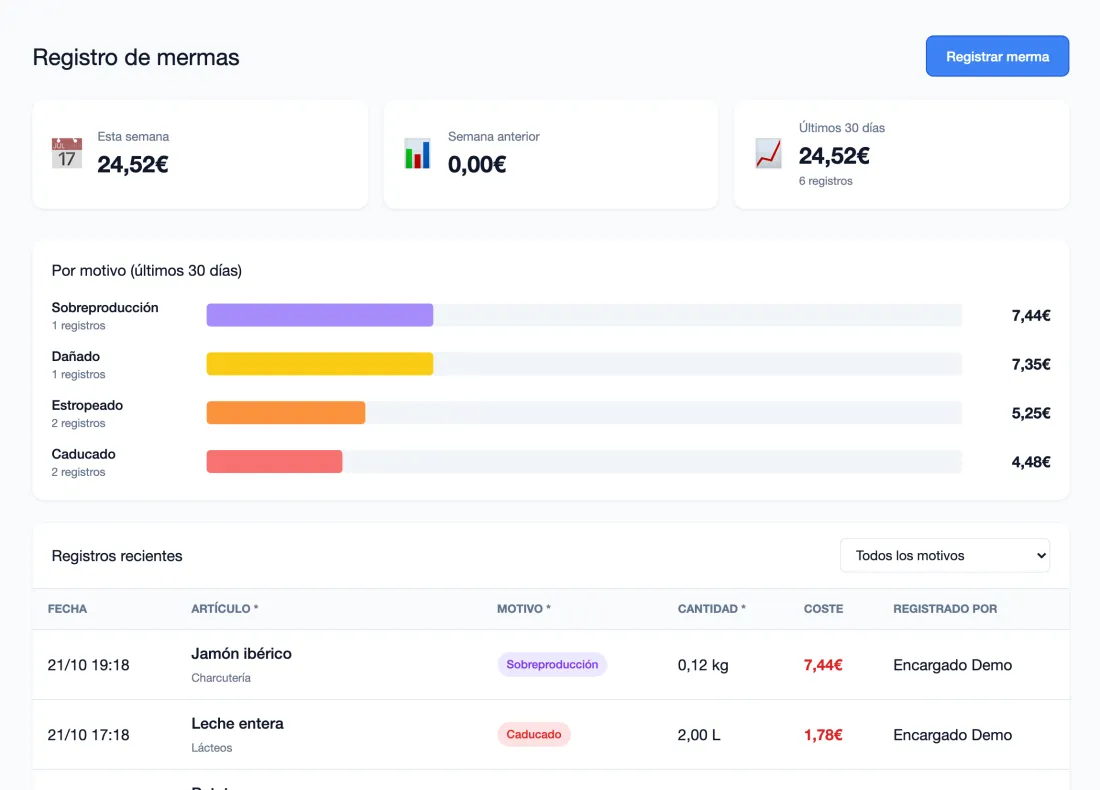Click the COSTE column header
The height and width of the screenshot is (790, 1100).
[x=824, y=609]
